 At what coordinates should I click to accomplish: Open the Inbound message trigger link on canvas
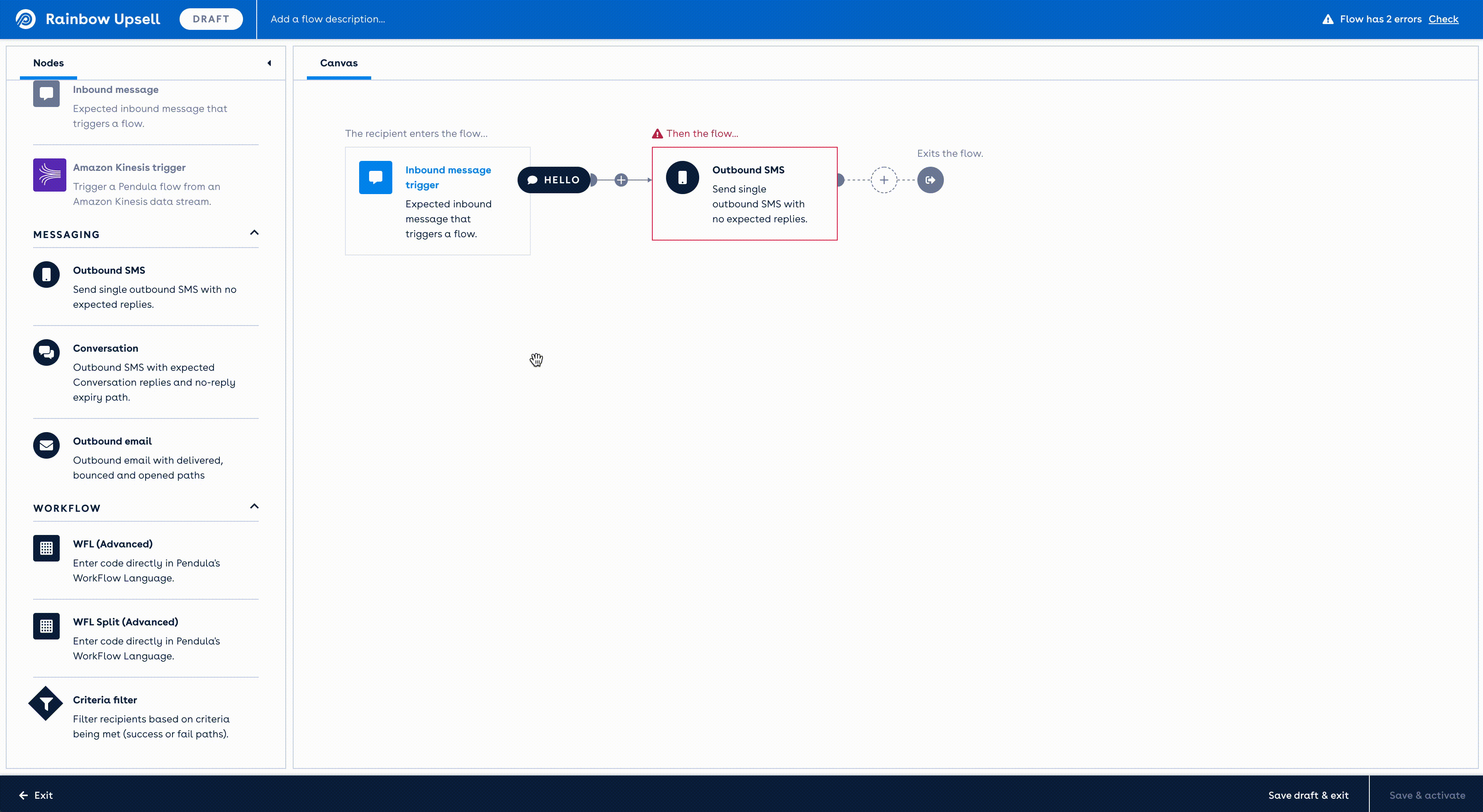448,177
